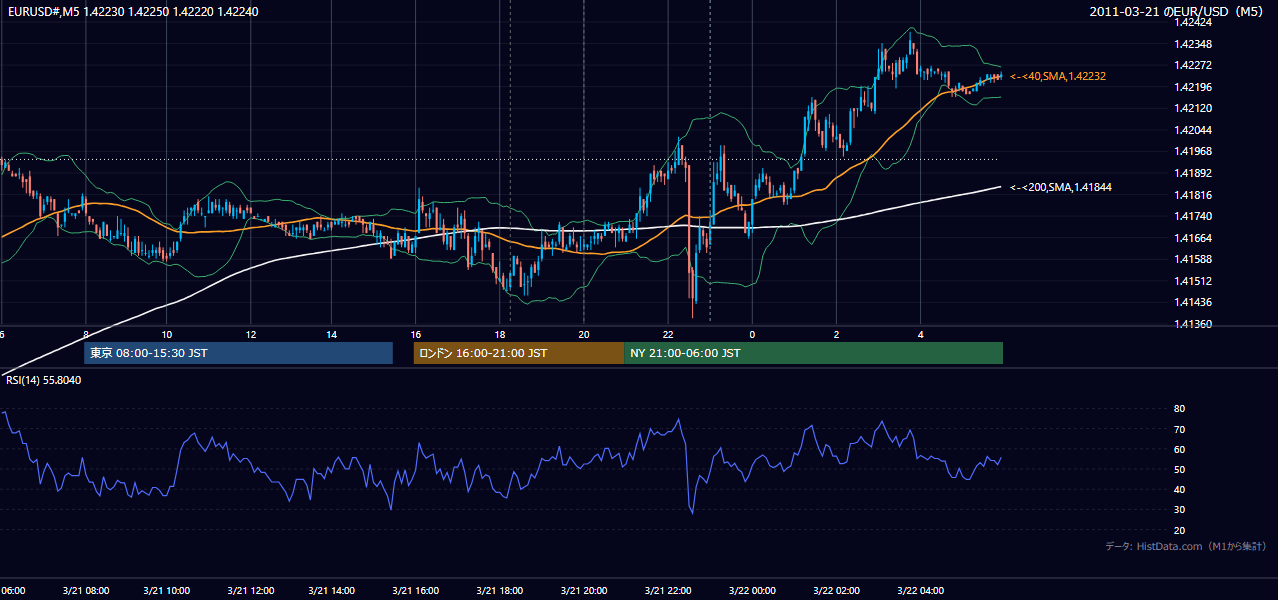Click price axis value 1.42272
This screenshot has width=1278, height=600.
coord(1192,65)
